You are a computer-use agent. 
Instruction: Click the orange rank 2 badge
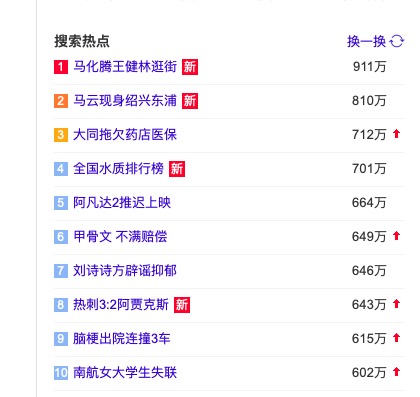click(61, 101)
